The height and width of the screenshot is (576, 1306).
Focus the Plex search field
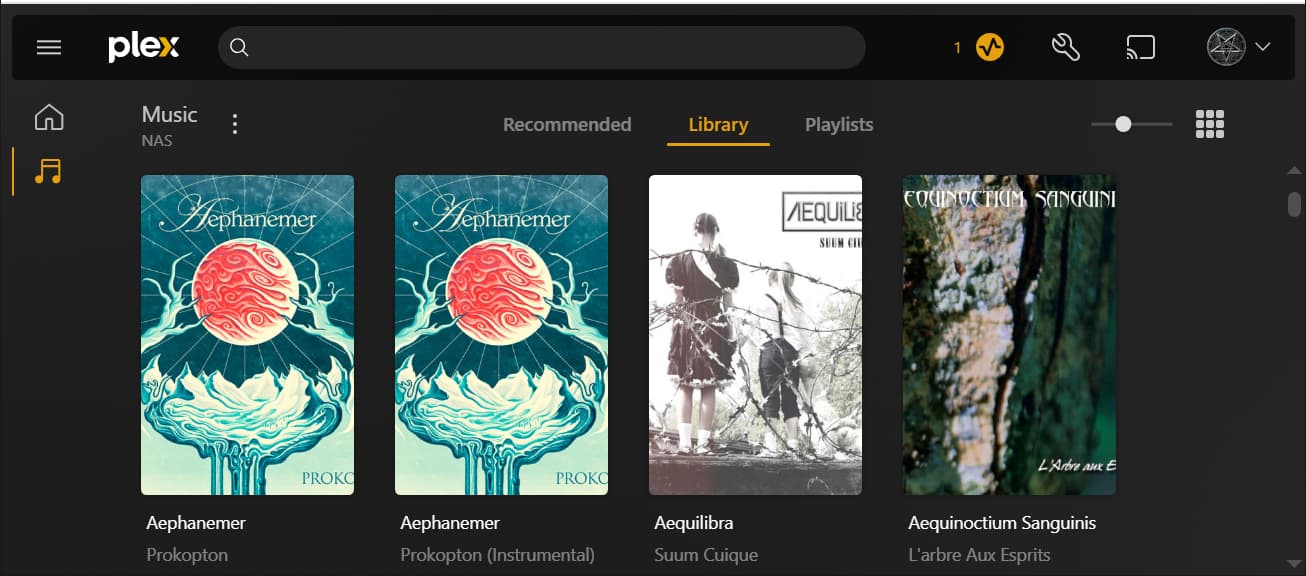click(x=541, y=47)
